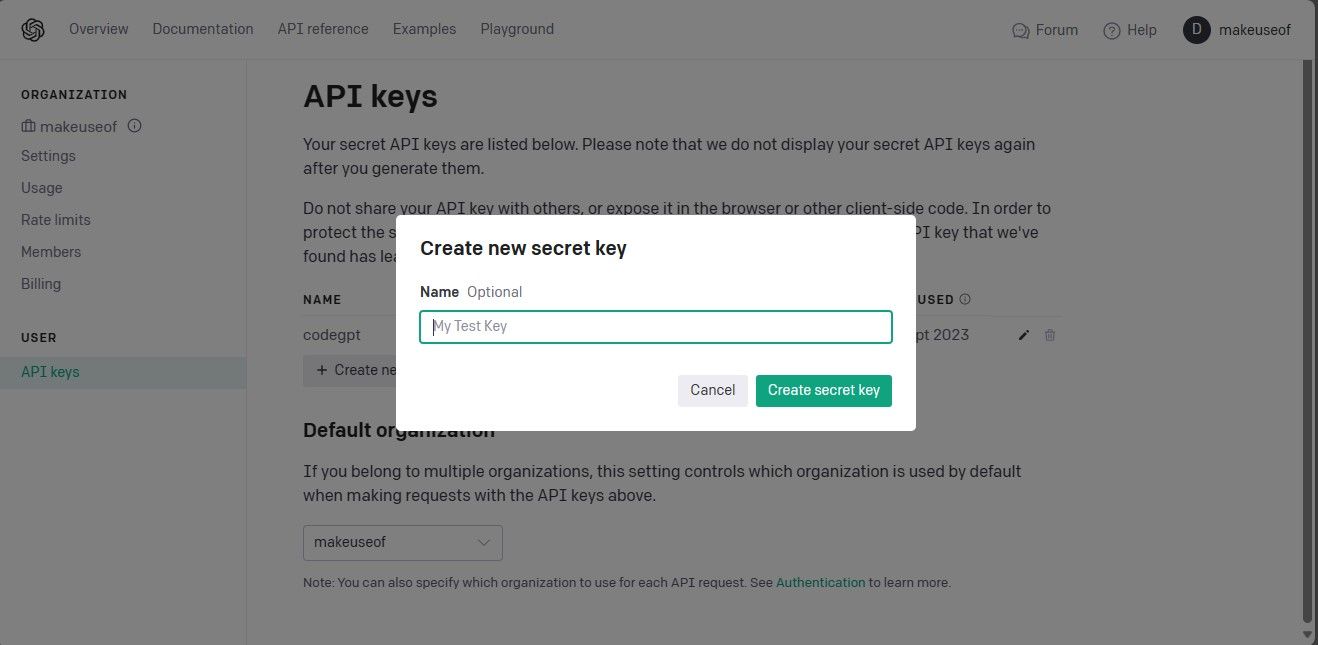
Task: Open the default organization dropdown
Action: coord(402,542)
